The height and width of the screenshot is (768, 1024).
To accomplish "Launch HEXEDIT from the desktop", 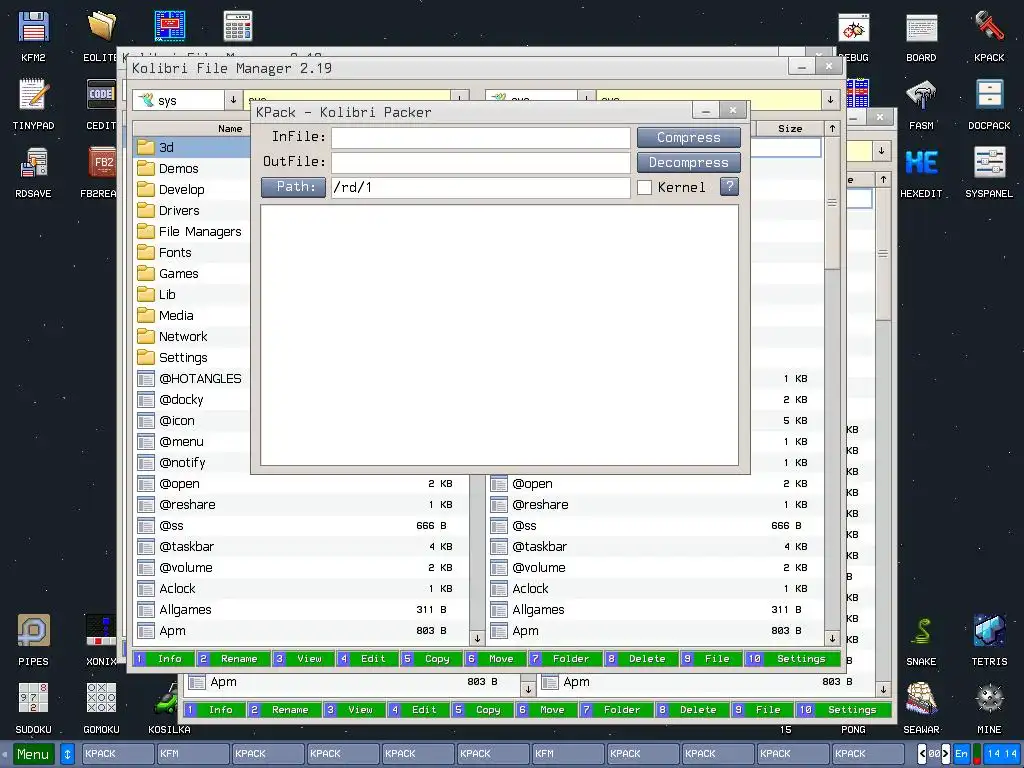I will click(x=921, y=172).
